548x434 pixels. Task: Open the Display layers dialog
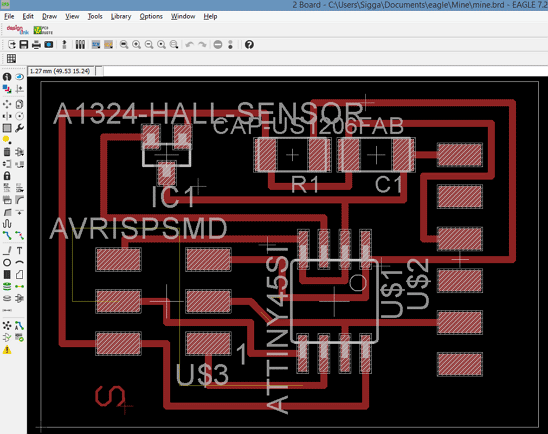point(7,89)
